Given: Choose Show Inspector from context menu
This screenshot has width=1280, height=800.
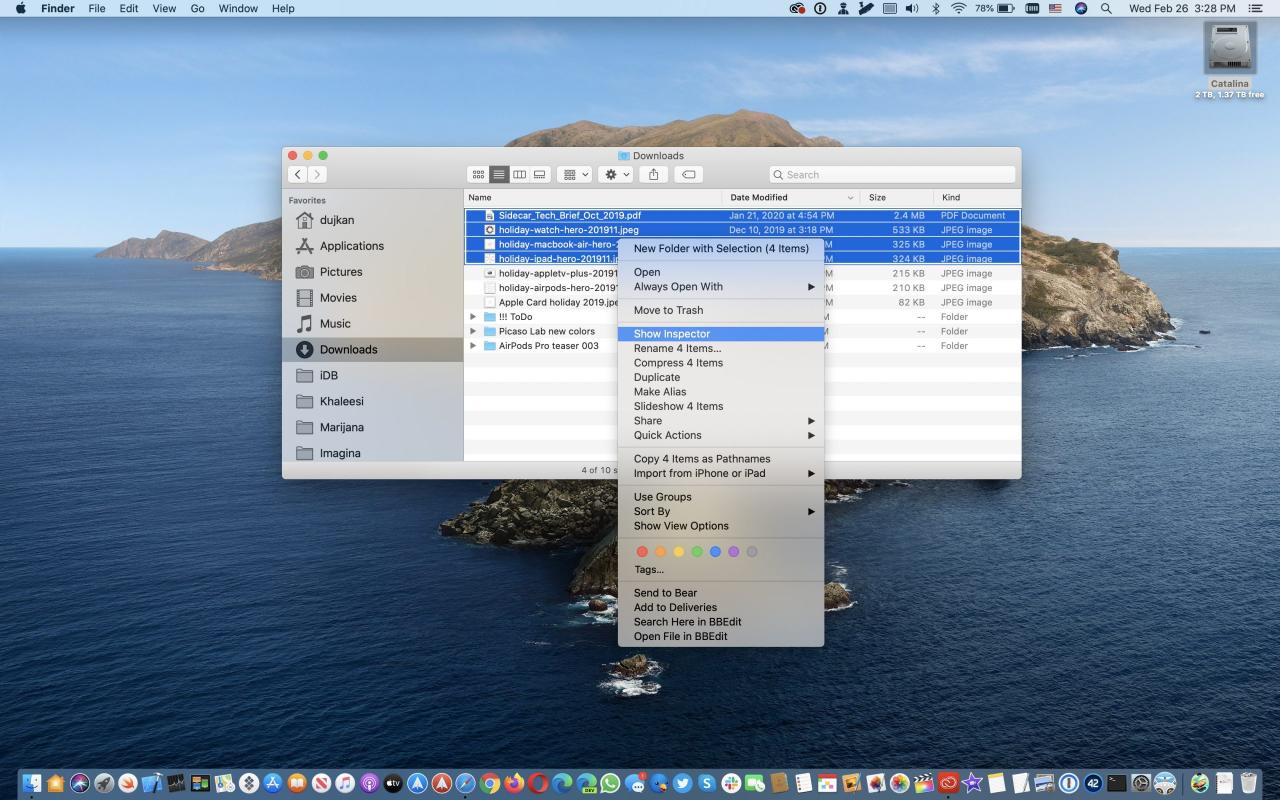Looking at the screenshot, I should [x=672, y=334].
